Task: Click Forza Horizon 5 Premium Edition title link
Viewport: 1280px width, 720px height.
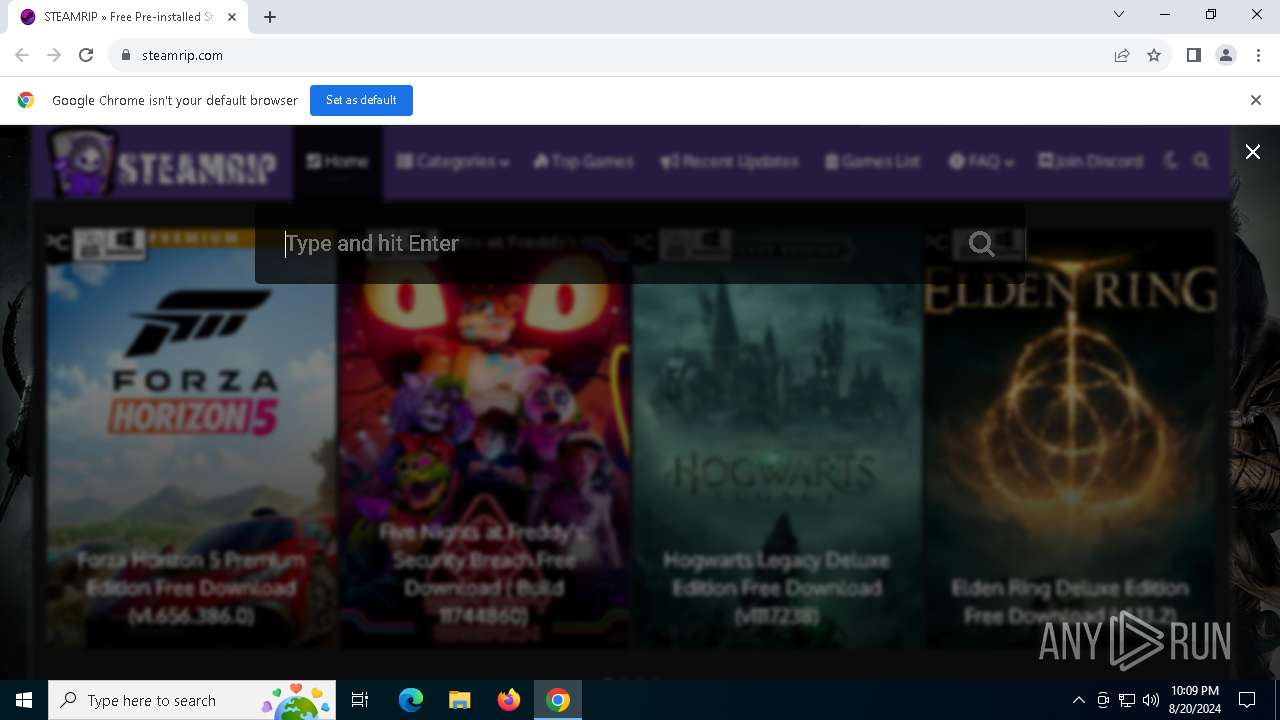Action: click(x=191, y=587)
